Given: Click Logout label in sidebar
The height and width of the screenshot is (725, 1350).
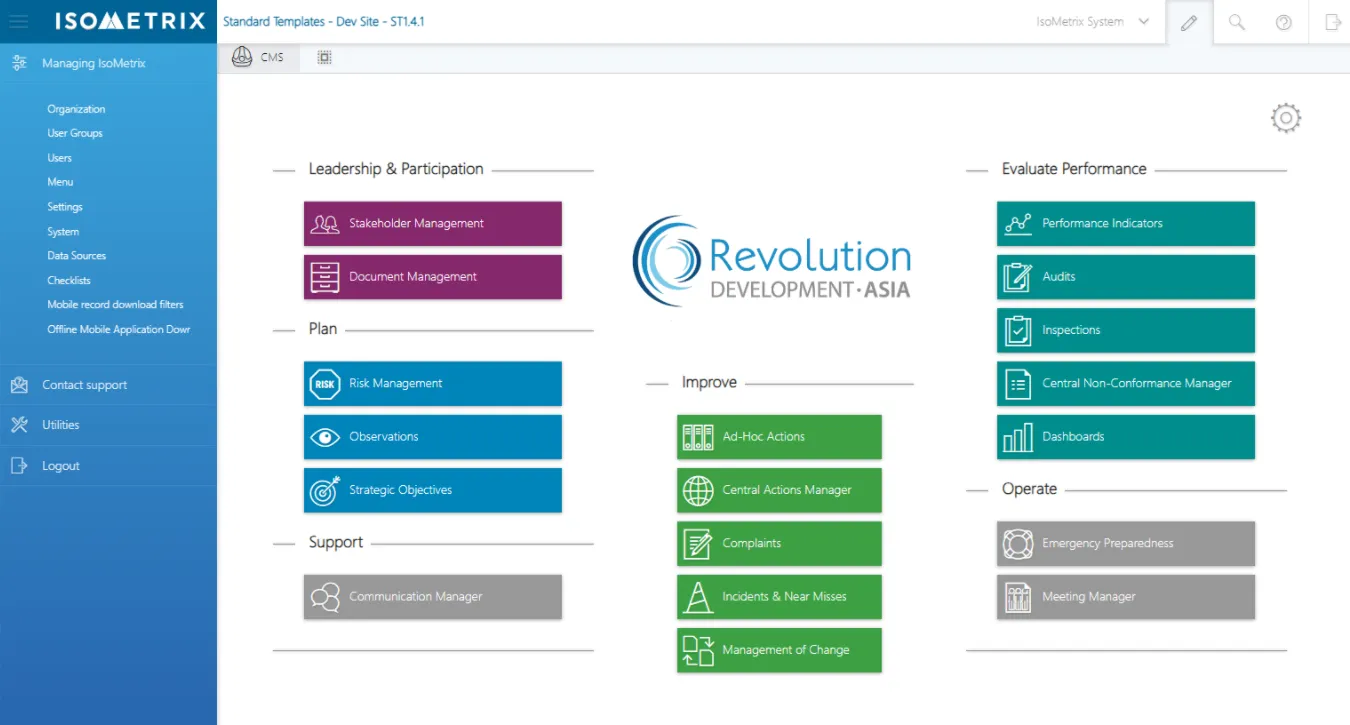Looking at the screenshot, I should pyautogui.click(x=61, y=466).
